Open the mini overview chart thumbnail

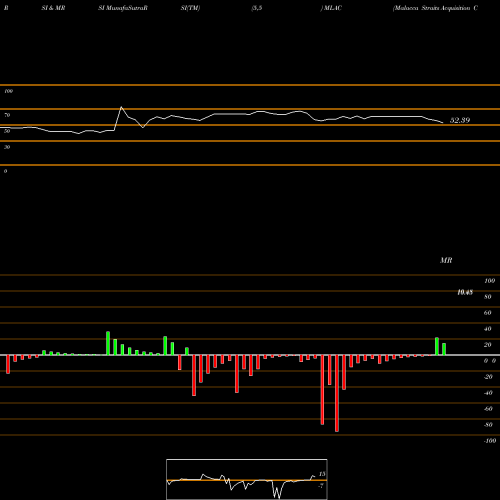point(247,479)
